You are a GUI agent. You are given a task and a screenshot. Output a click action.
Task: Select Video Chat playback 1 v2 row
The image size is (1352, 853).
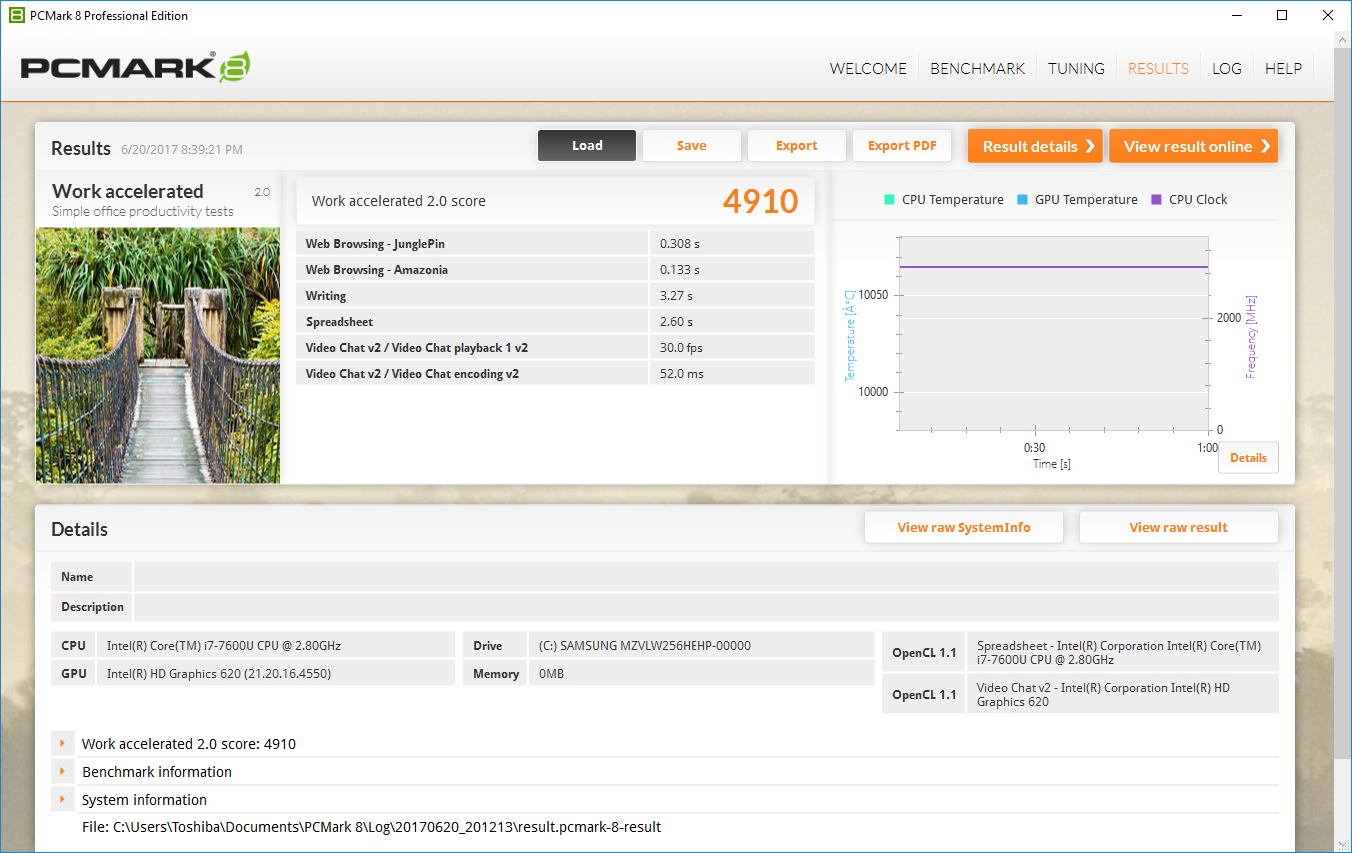click(555, 348)
